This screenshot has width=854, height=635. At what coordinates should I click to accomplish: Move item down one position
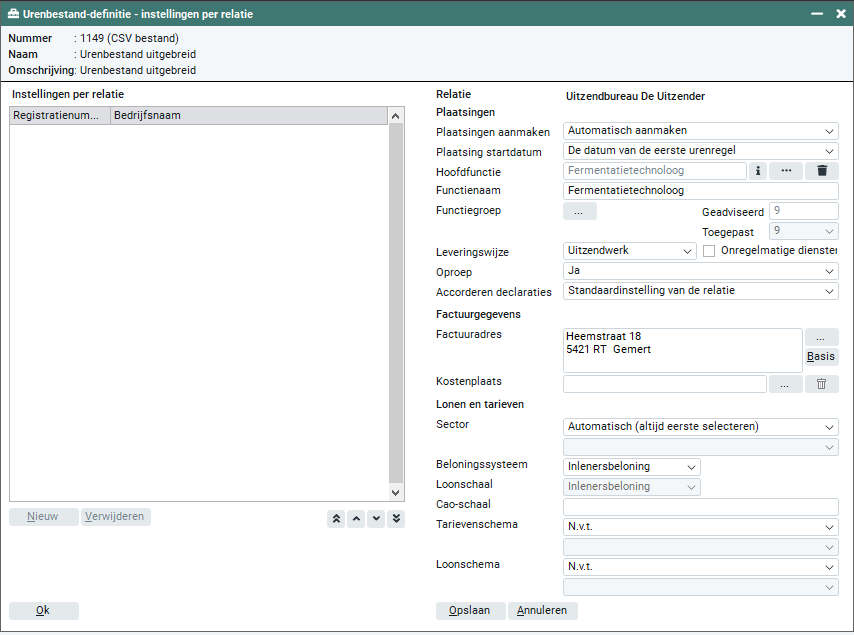[376, 518]
